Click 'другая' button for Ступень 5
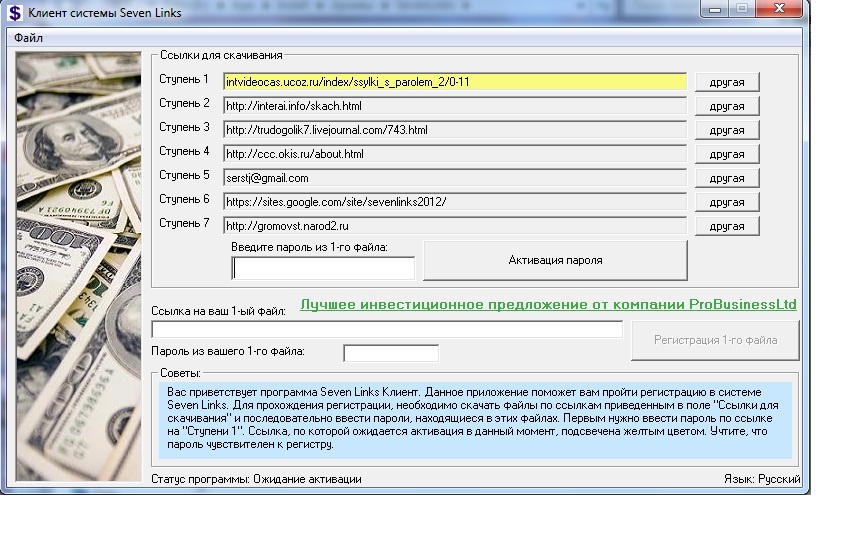This screenshot has width=864, height=540. point(727,178)
